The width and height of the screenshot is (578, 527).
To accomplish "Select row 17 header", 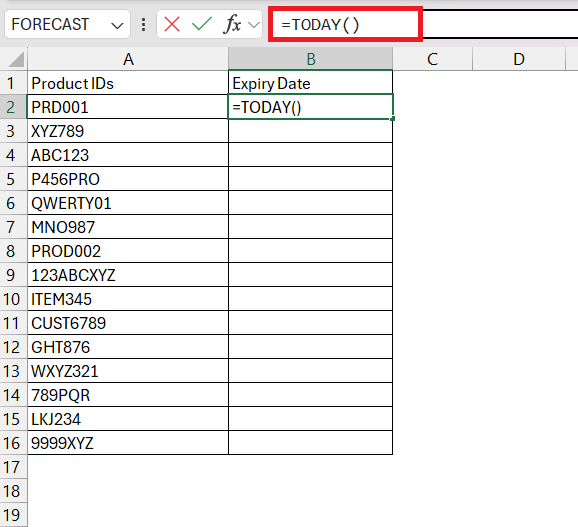I will tap(12, 467).
